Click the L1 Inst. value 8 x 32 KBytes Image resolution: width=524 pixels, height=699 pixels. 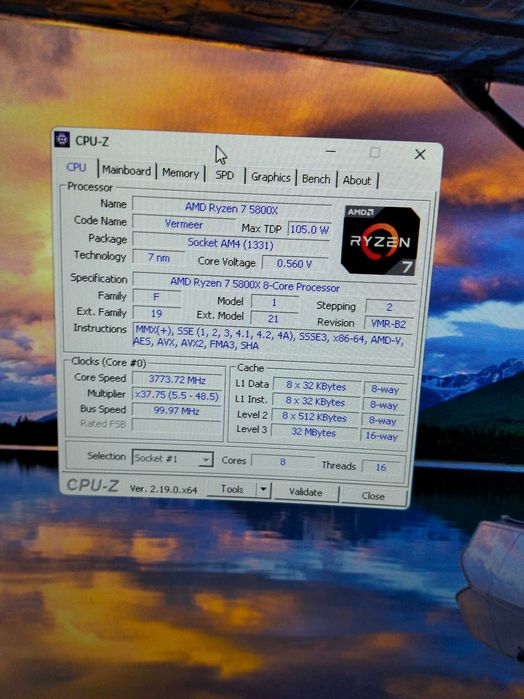click(x=316, y=402)
